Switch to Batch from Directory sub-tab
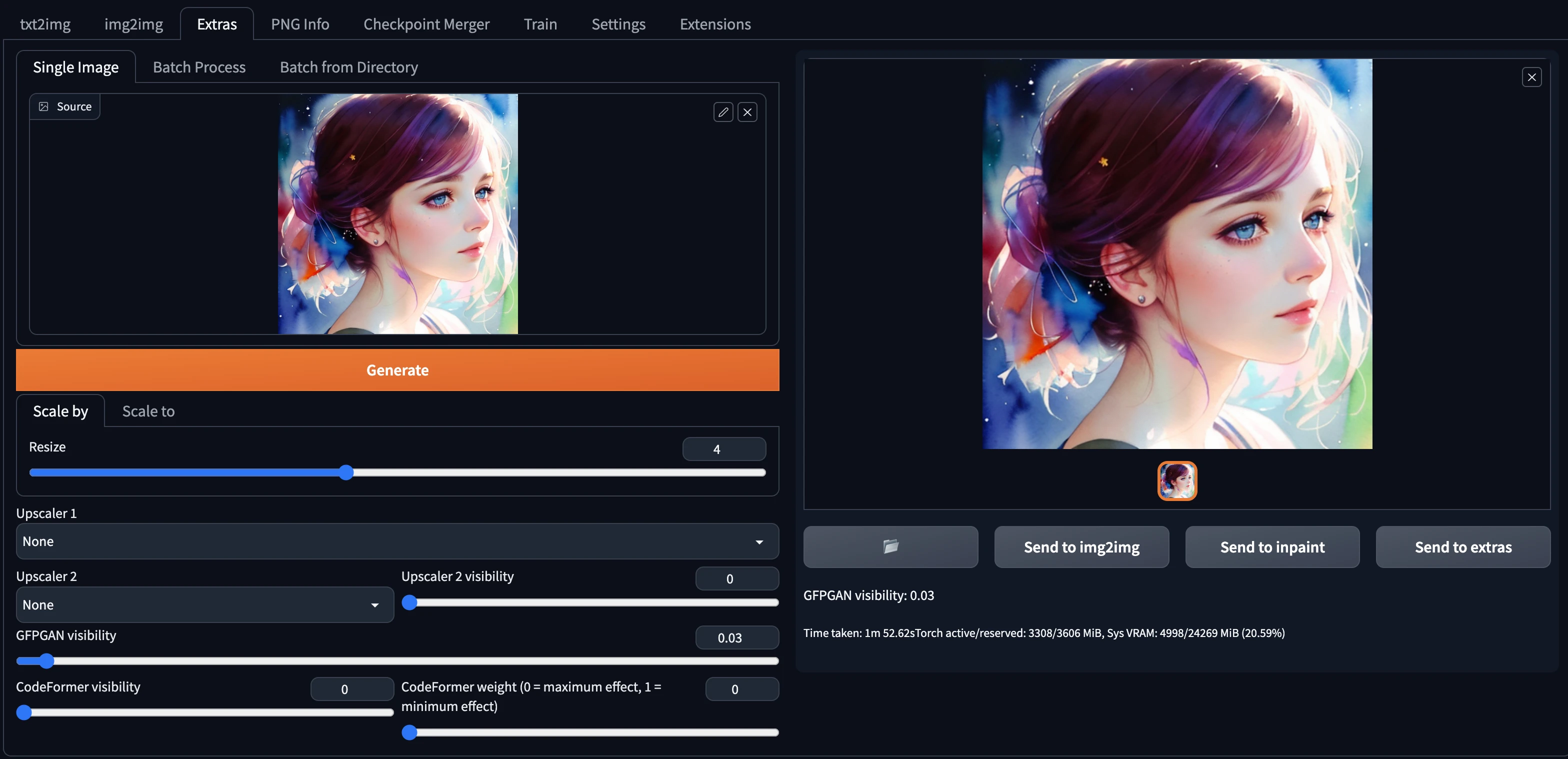The width and height of the screenshot is (1568, 759). [349, 67]
